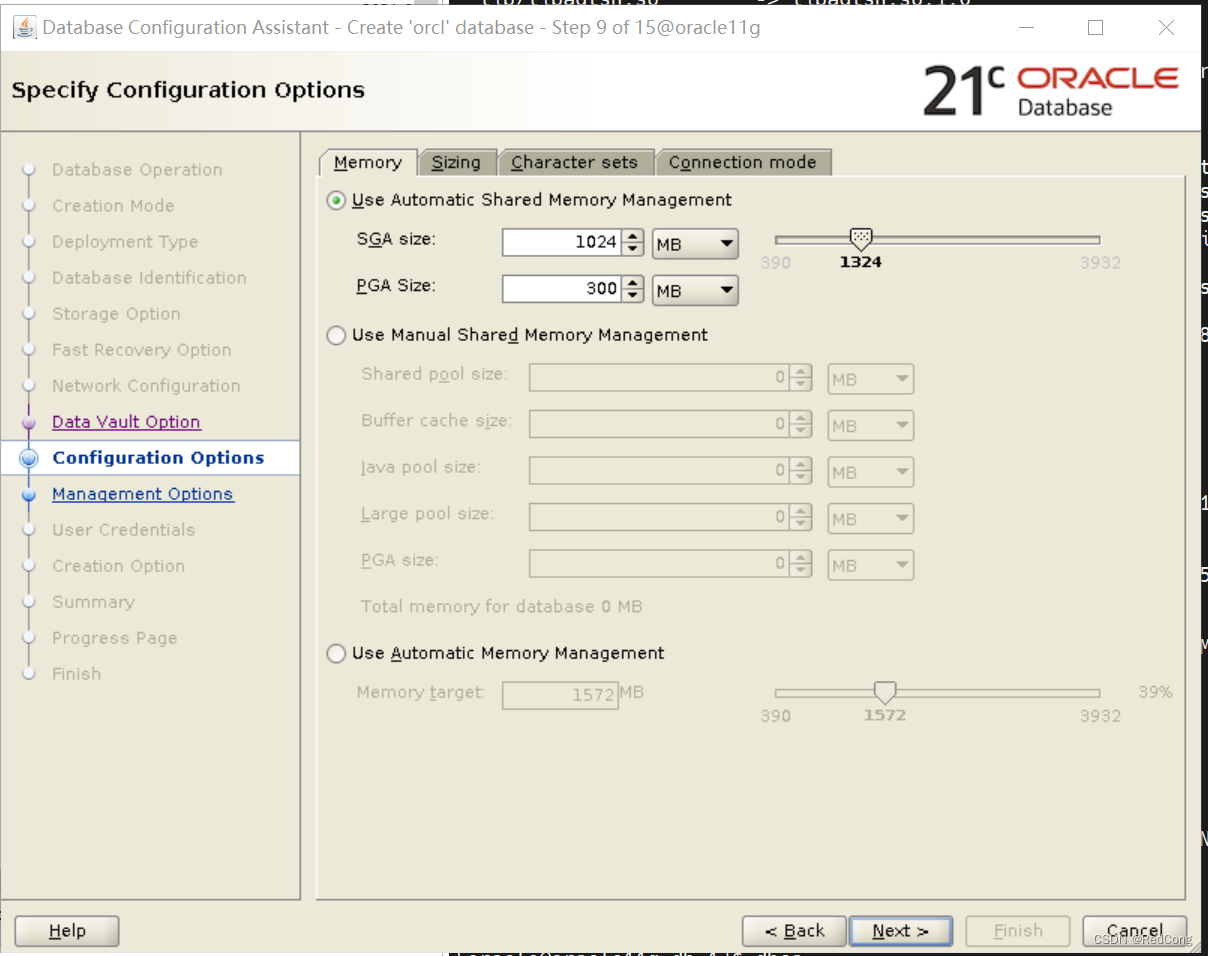
Task: Click the SGA/PGA total memory slider thumb
Action: click(861, 239)
